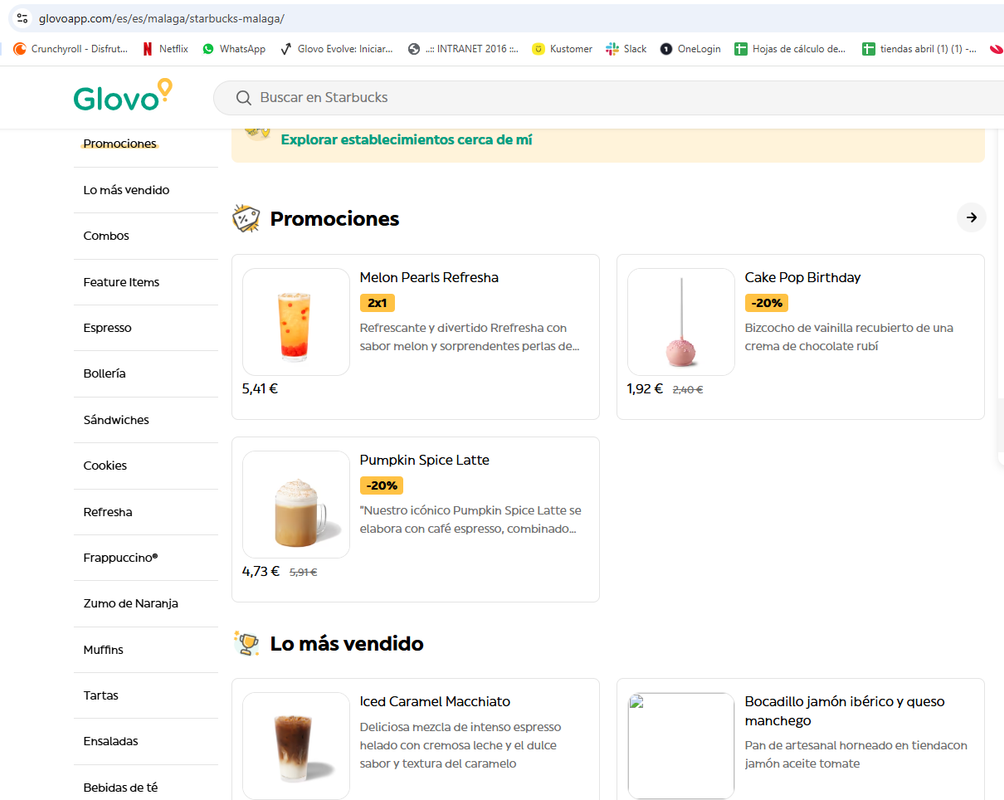Click the Cake Pop Birthday title
Image resolution: width=1004 pixels, height=800 pixels.
click(802, 277)
